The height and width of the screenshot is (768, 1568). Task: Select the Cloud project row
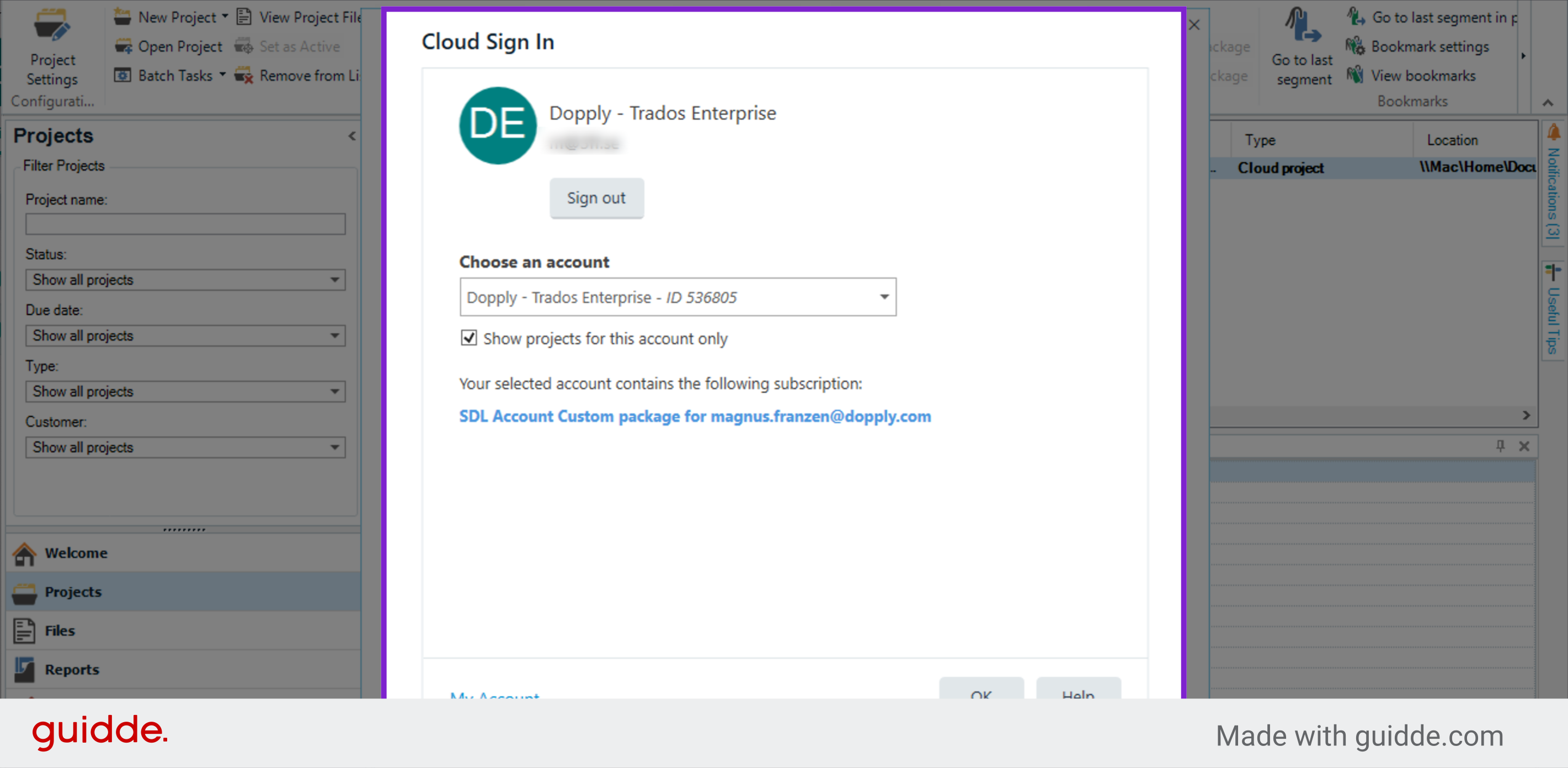(x=1373, y=168)
